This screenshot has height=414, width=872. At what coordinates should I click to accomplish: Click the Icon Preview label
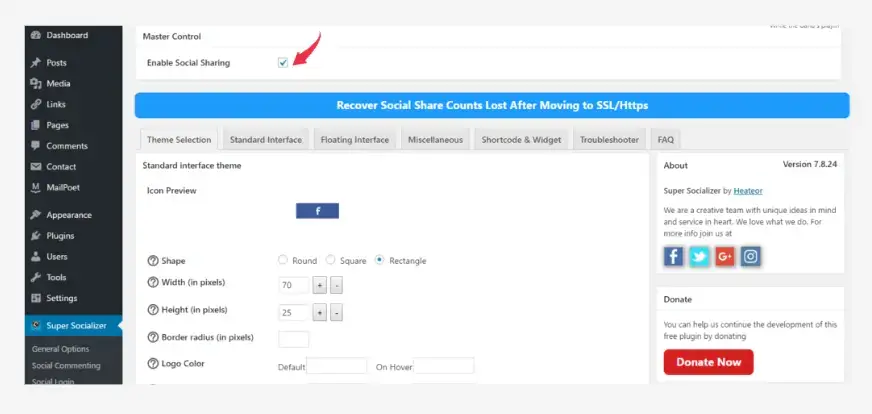click(x=172, y=190)
